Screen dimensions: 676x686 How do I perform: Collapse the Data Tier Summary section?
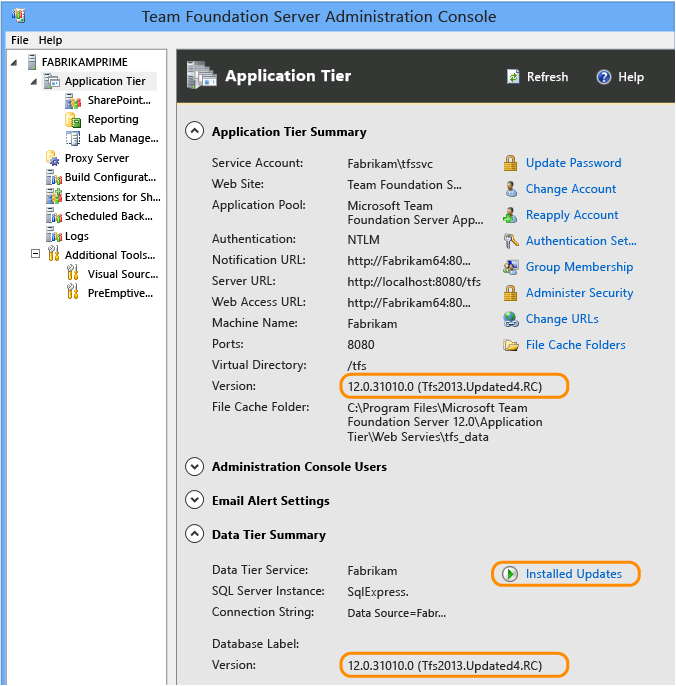tap(194, 534)
